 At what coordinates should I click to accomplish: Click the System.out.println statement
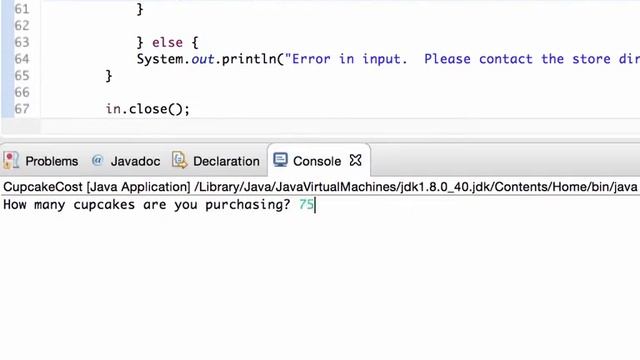[x=388, y=59]
